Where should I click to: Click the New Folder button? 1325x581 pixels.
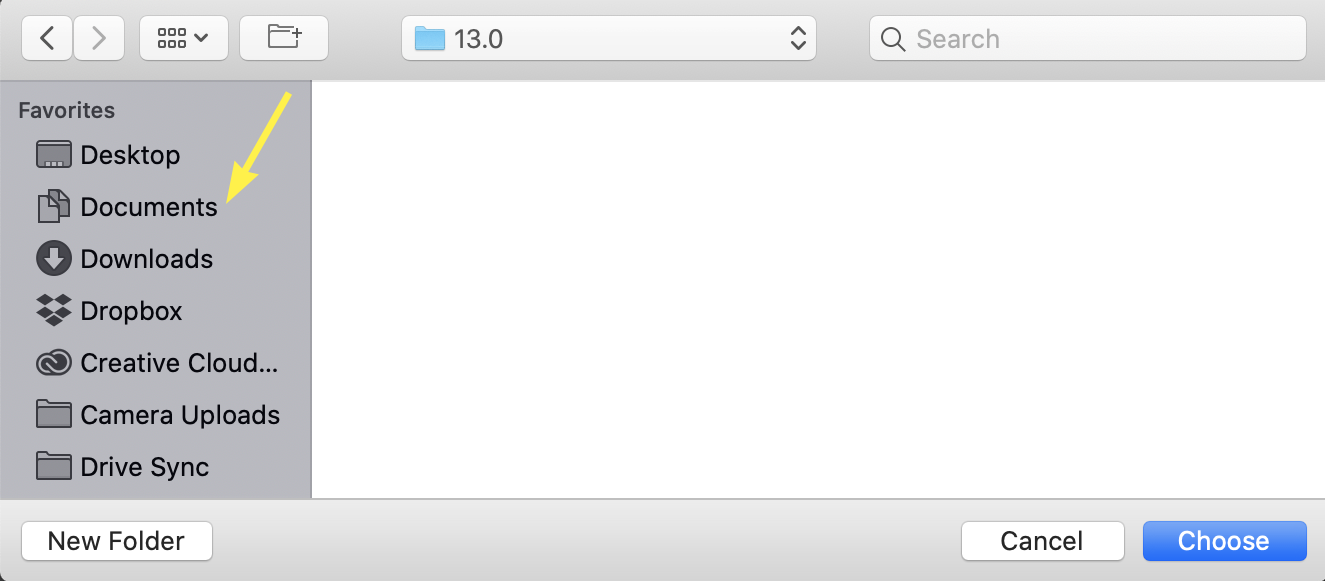(116, 541)
